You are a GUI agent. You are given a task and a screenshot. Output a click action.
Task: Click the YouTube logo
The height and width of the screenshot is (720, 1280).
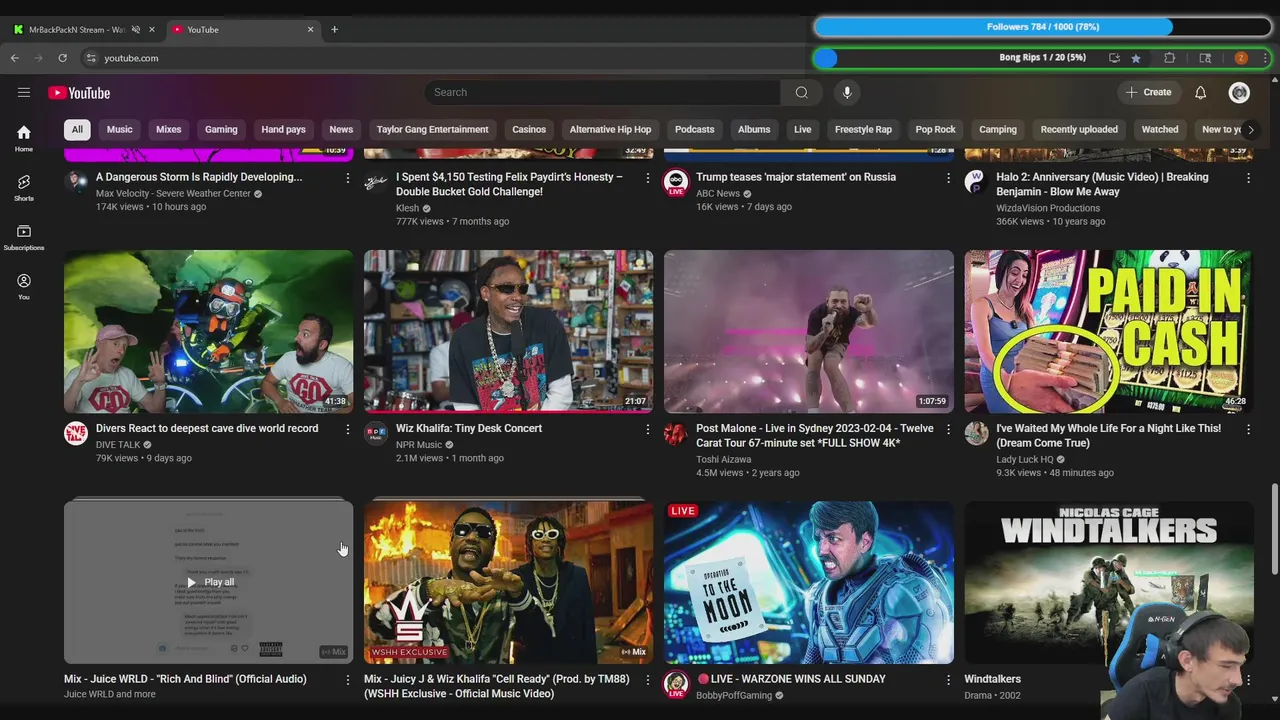pyautogui.click(x=79, y=93)
